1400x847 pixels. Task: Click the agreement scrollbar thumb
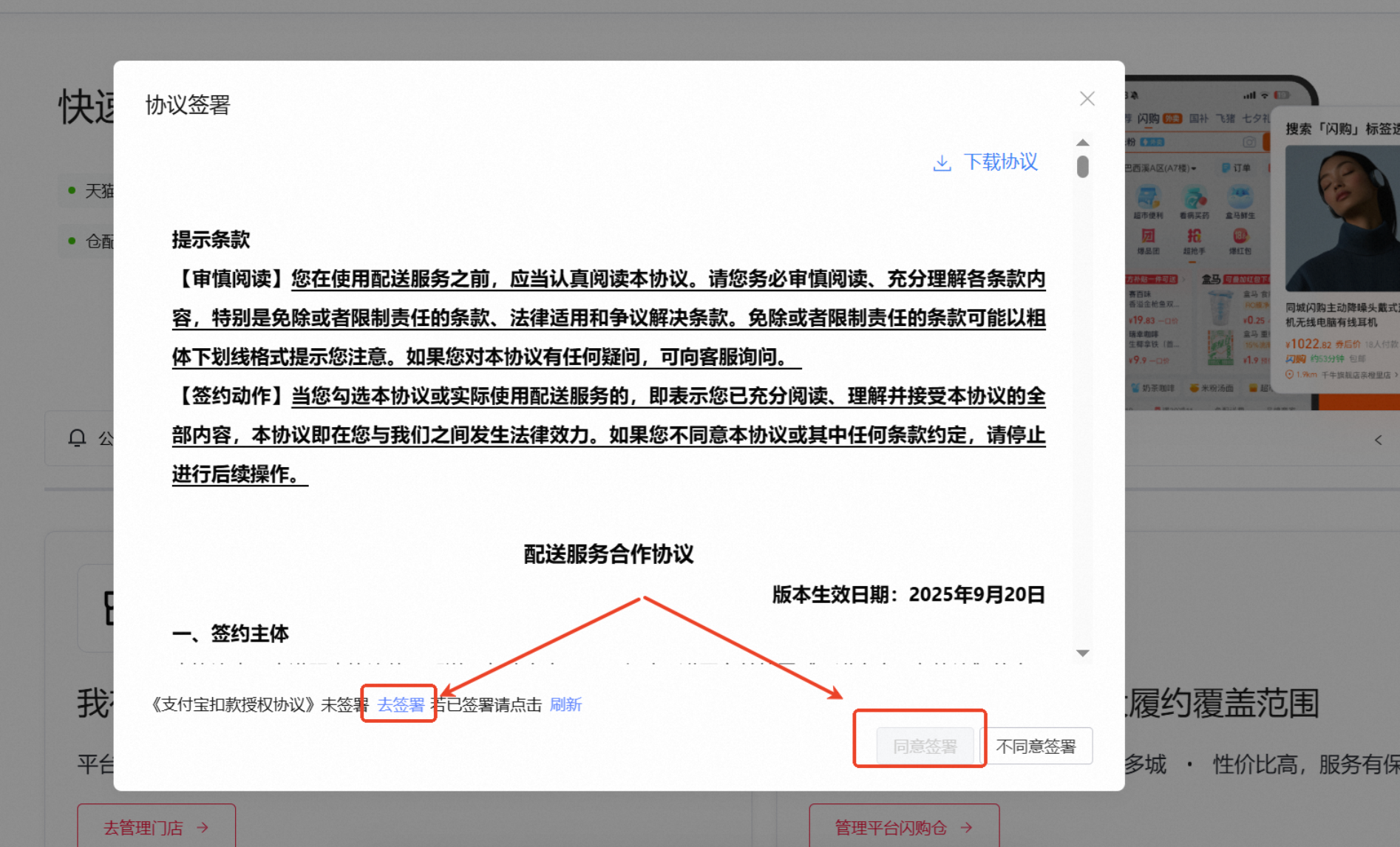1083,167
